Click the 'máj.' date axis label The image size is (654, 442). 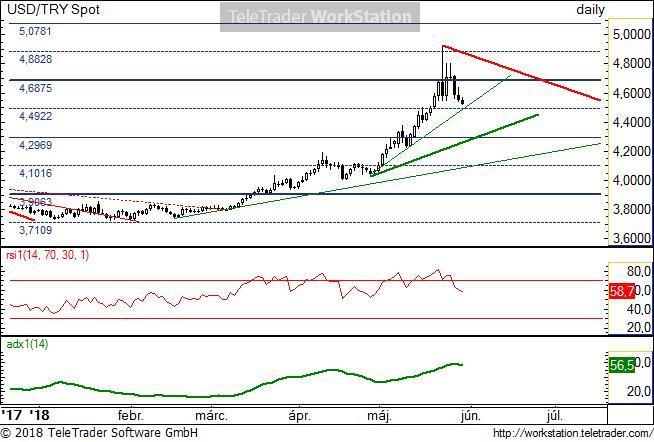pyautogui.click(x=379, y=415)
